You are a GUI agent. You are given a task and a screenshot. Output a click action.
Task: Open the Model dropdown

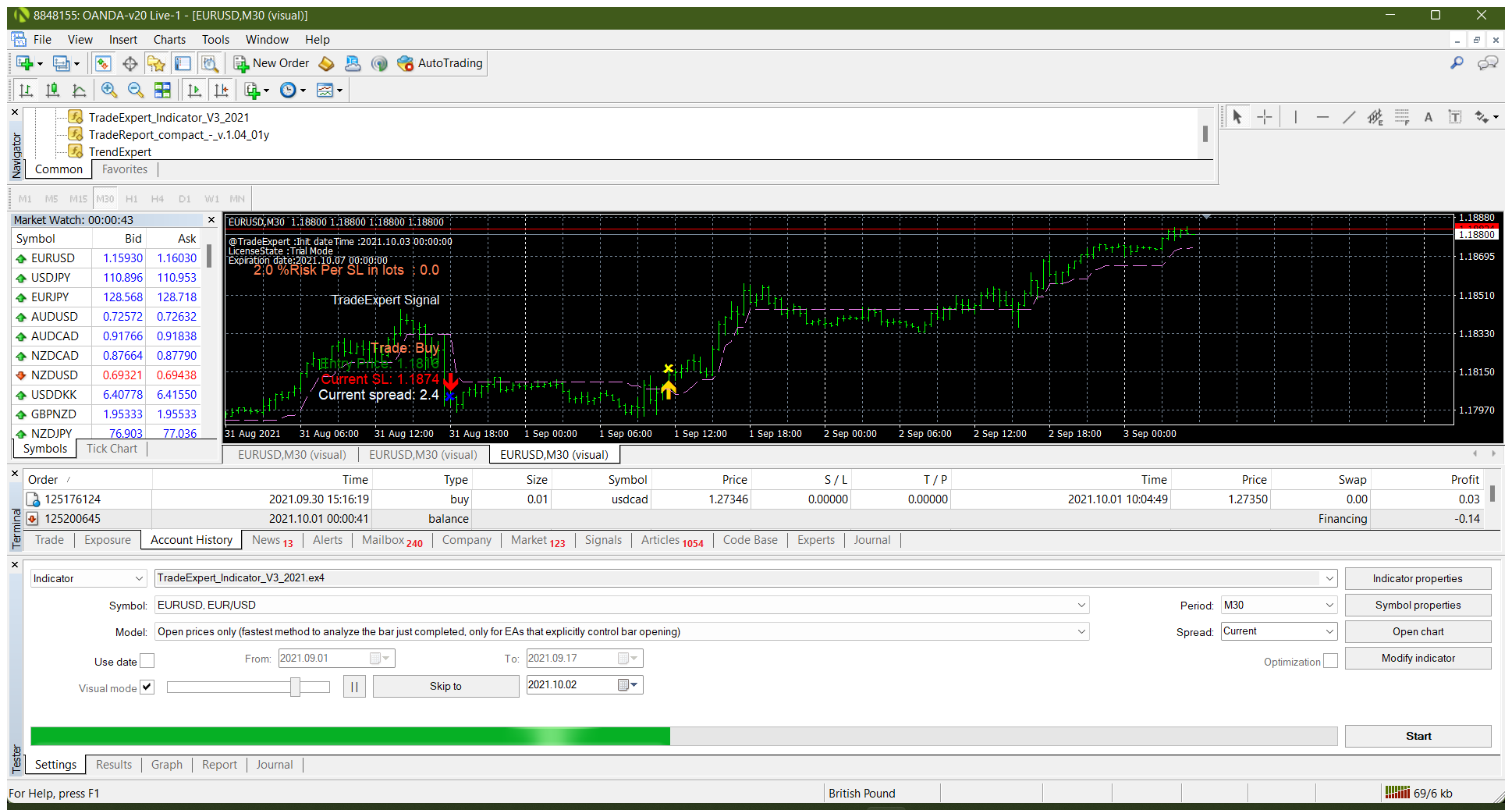pos(1081,631)
